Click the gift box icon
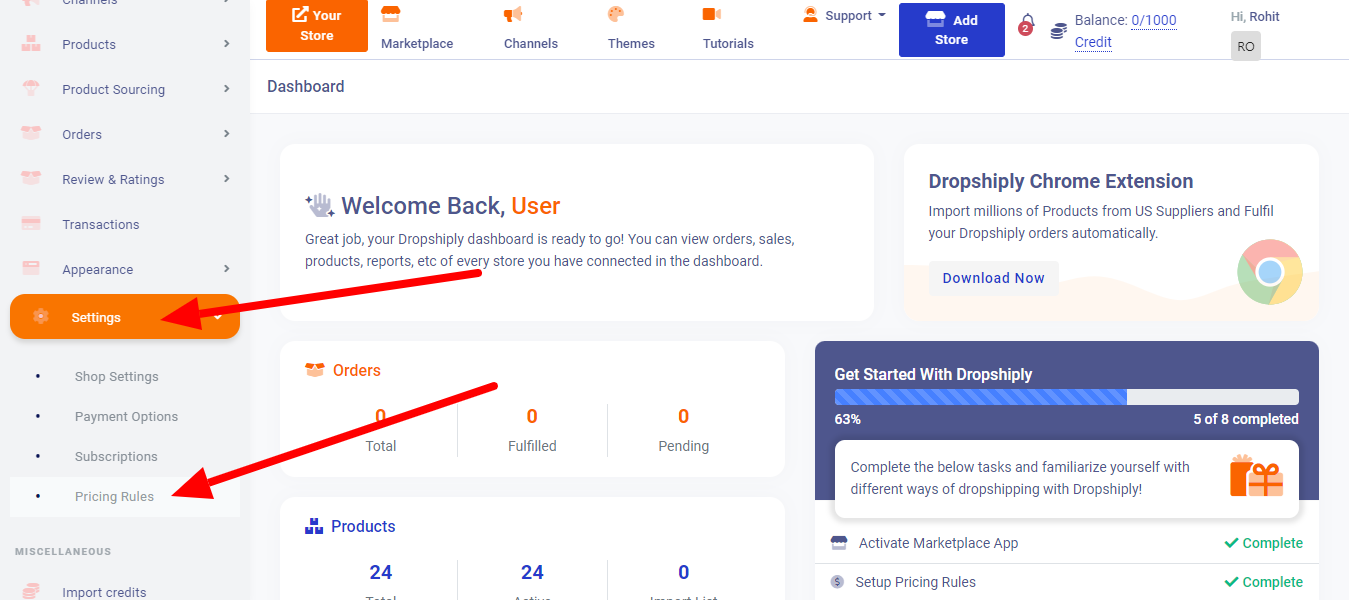Viewport: 1349px width, 600px height. pyautogui.click(x=1257, y=476)
